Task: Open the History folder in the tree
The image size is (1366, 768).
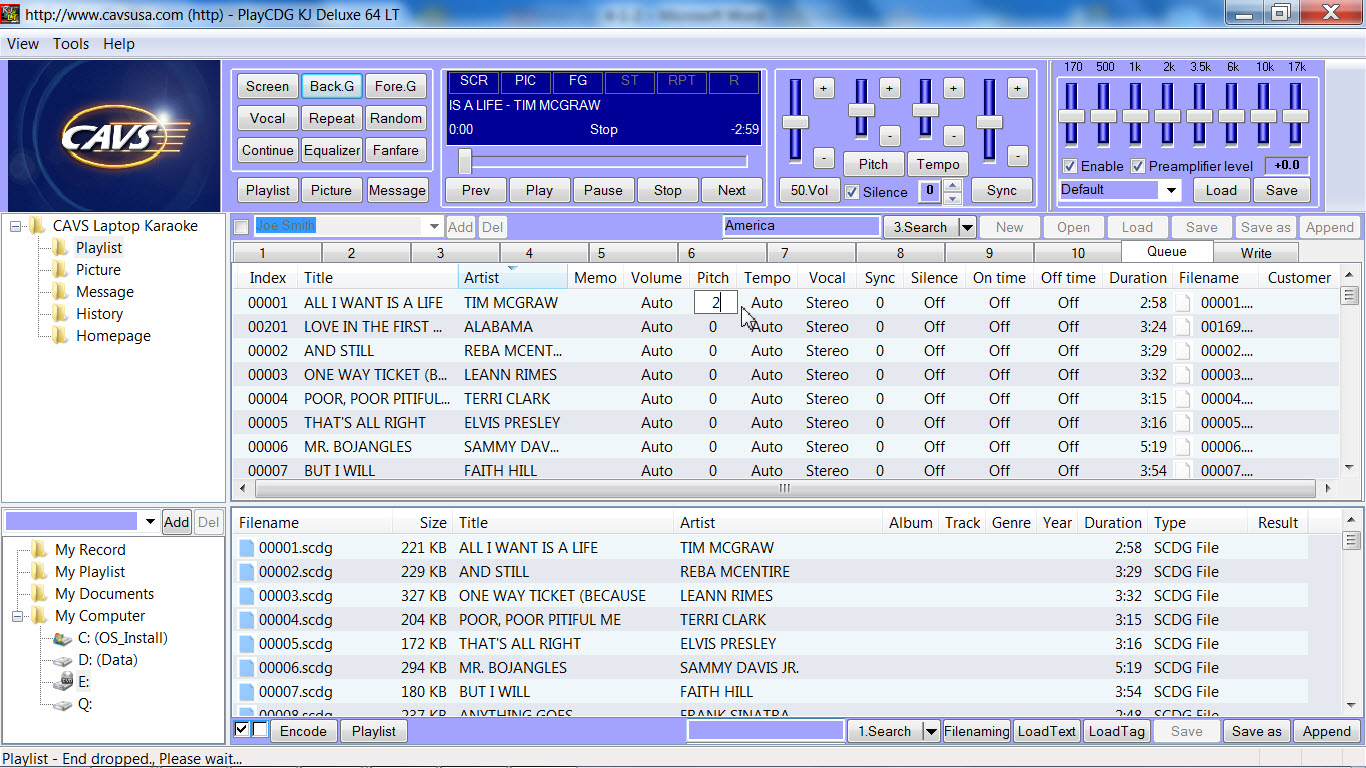Action: click(99, 314)
